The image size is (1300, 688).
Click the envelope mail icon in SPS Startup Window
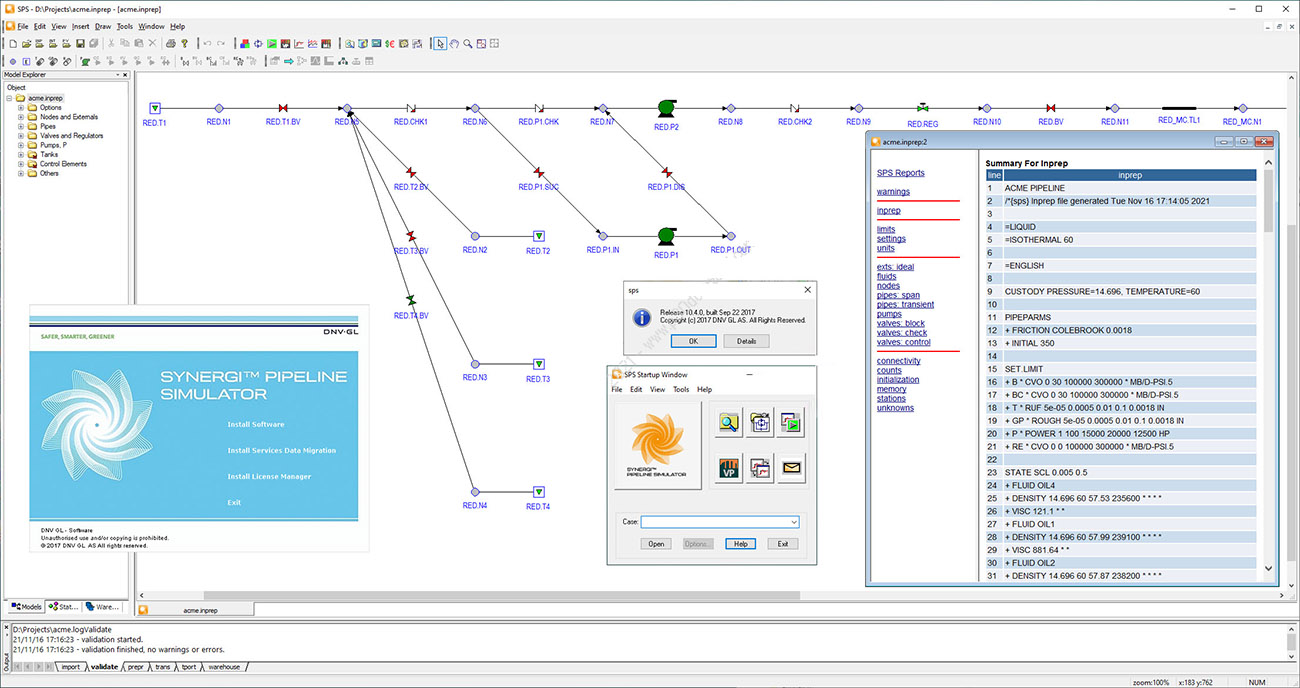(x=791, y=467)
